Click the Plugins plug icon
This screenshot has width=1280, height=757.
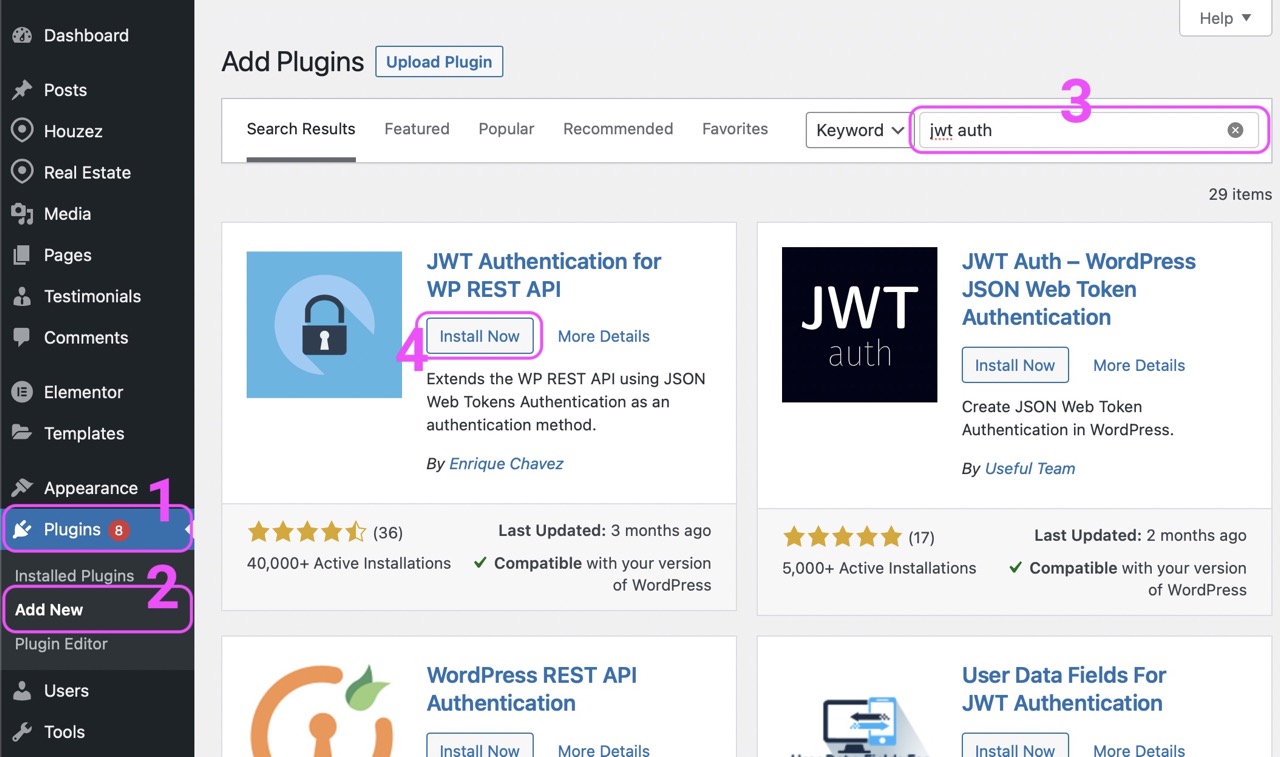tap(22, 529)
